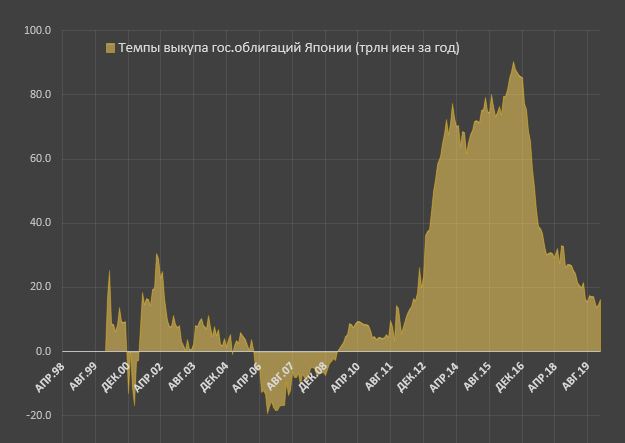Viewport: 625px width, 443px height.
Task: Click the 40.0 y-axis label
Action: (x=40, y=223)
